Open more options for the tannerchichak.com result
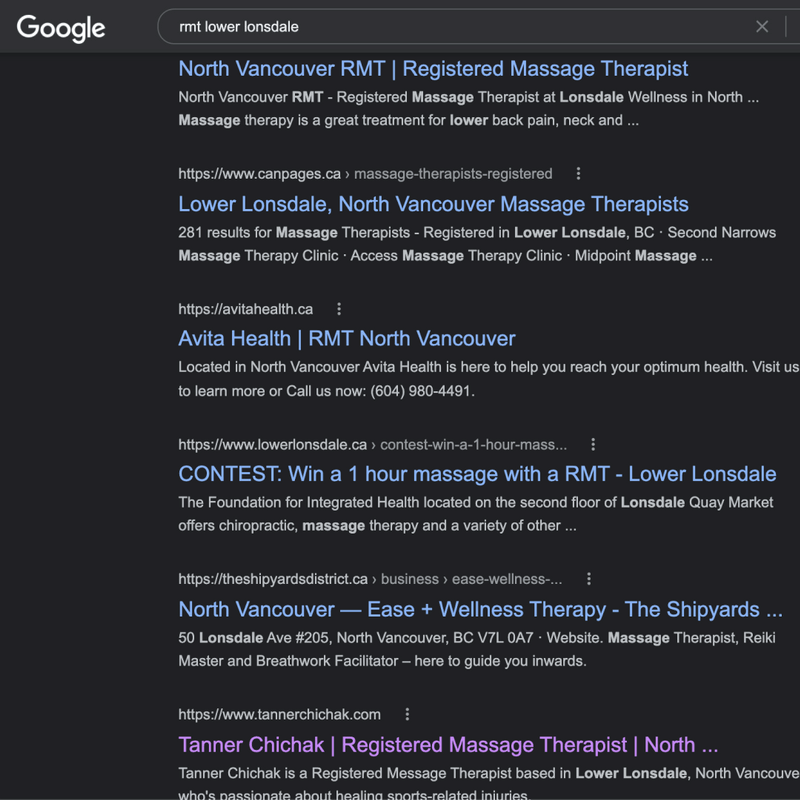The image size is (800, 800). click(x=407, y=714)
